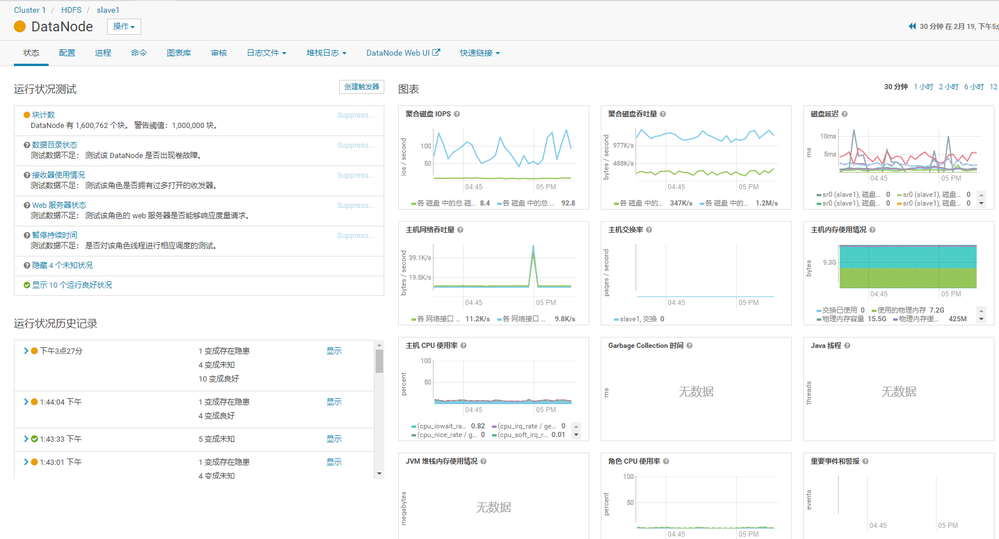Viewport: 999px width, 539px height.
Task: Click the external link icon on DataNode Web UI
Action: point(436,53)
